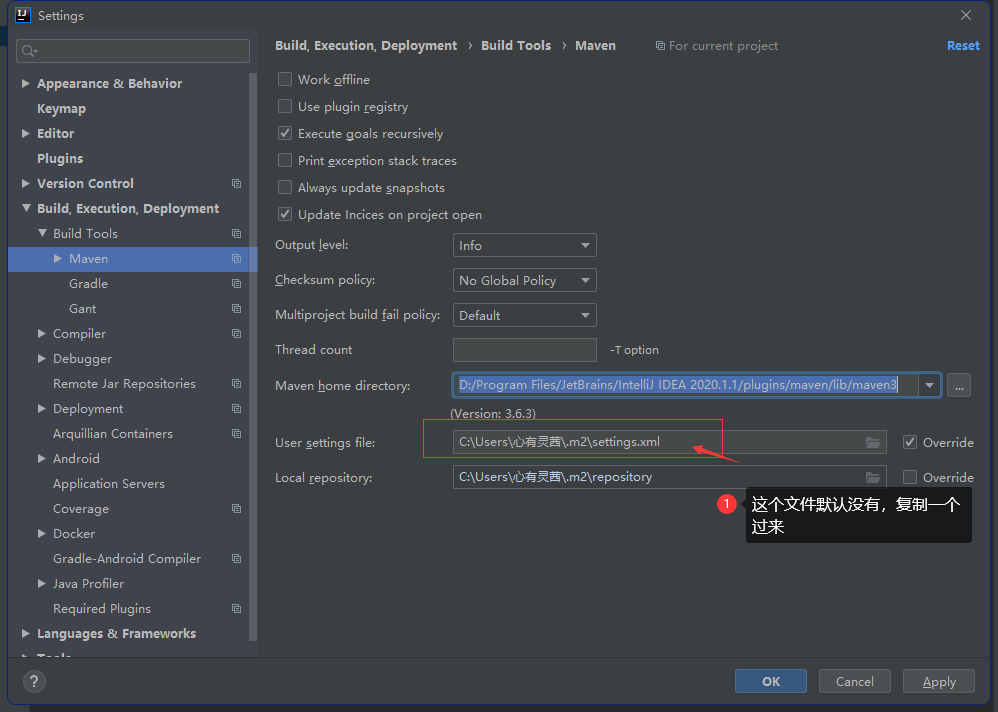Viewport: 998px width, 712px height.
Task: Expand the Docker node
Action: (42, 533)
